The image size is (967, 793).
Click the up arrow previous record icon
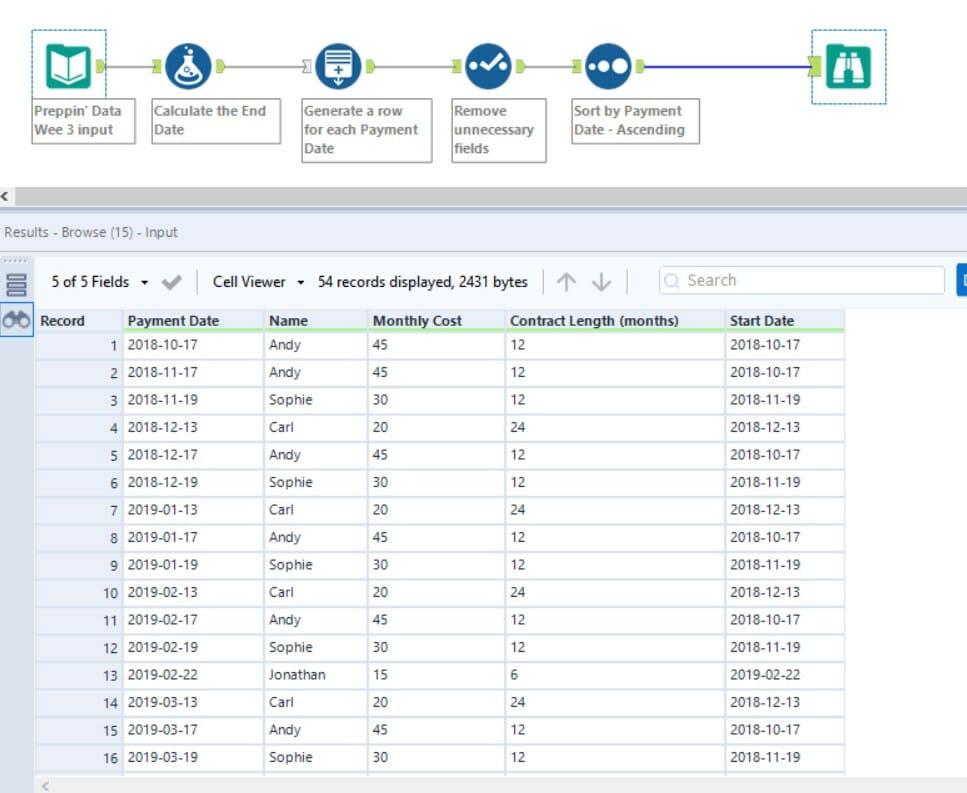coord(566,282)
